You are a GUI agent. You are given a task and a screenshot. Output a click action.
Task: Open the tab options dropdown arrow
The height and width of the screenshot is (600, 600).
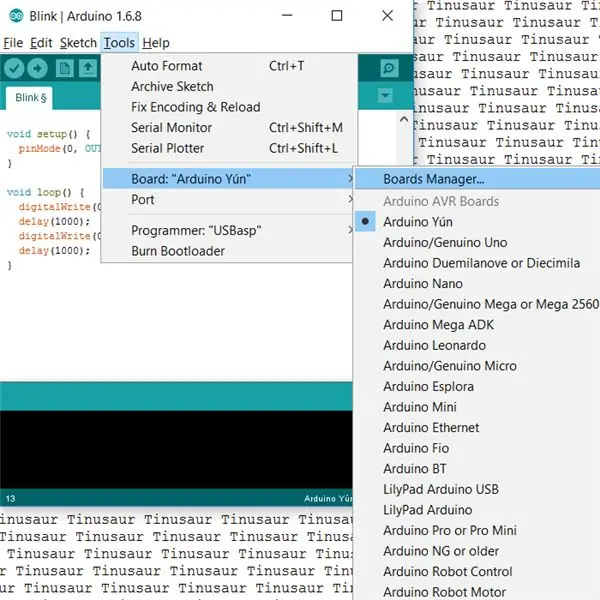tap(385, 95)
